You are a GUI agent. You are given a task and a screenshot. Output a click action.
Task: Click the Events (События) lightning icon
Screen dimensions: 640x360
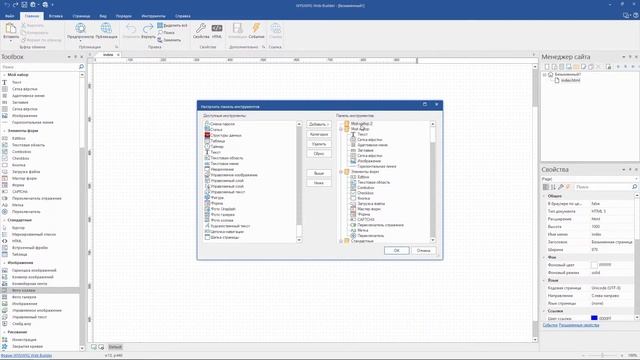point(256,28)
